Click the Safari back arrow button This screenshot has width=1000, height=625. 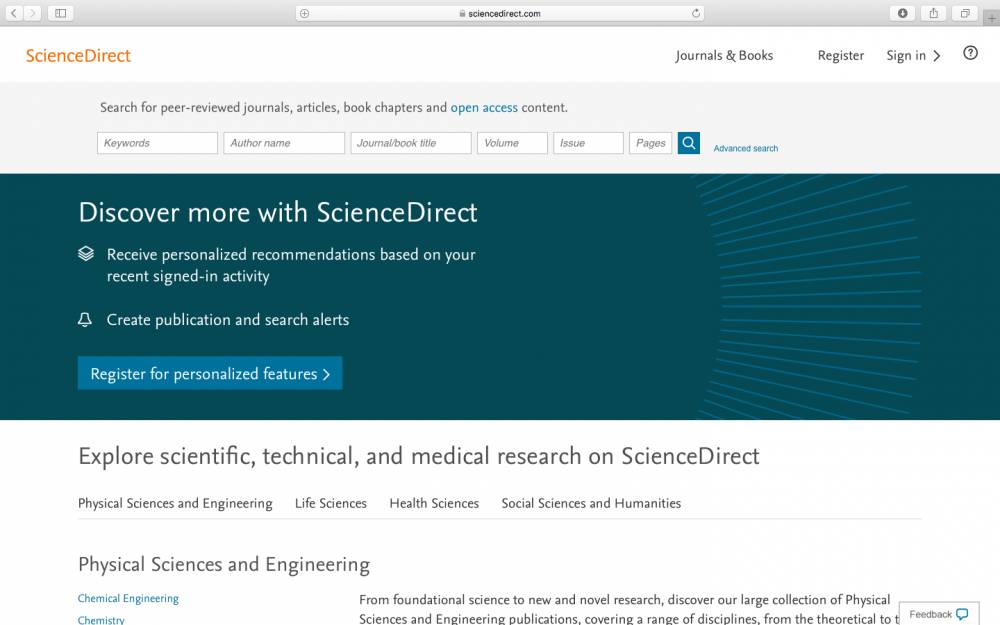(x=13, y=13)
